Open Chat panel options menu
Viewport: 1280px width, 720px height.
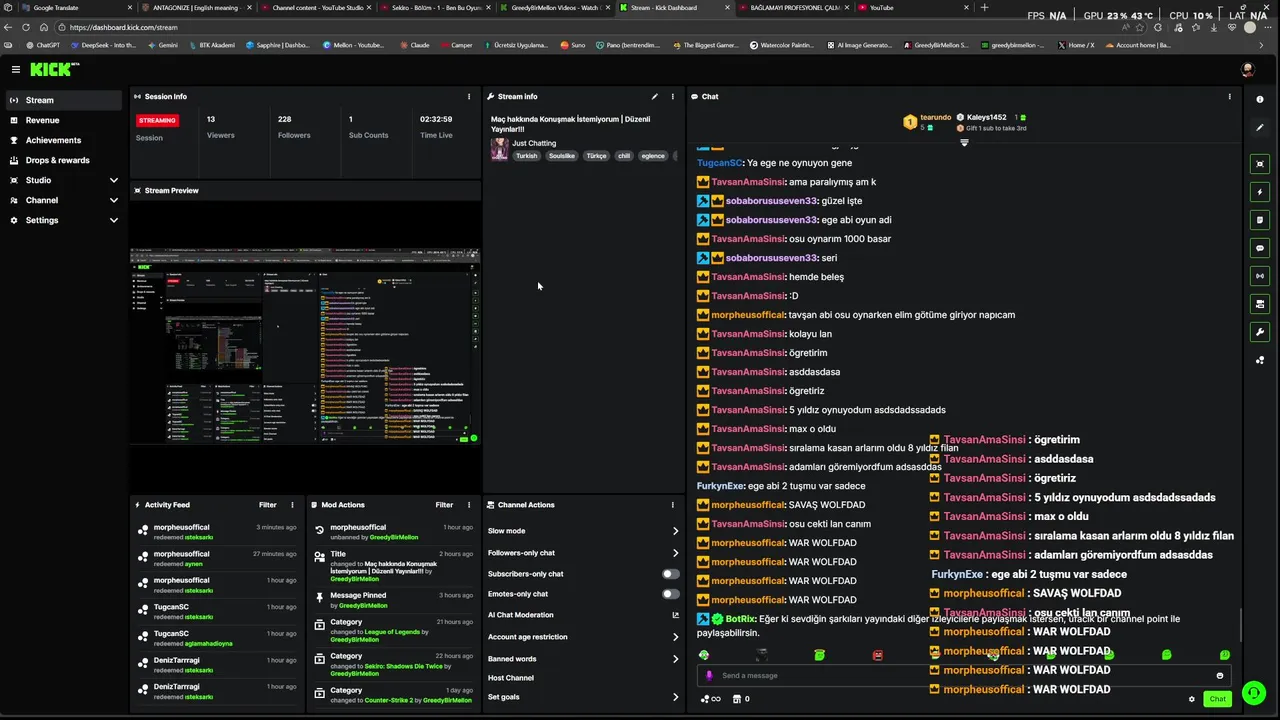coord(1229,97)
